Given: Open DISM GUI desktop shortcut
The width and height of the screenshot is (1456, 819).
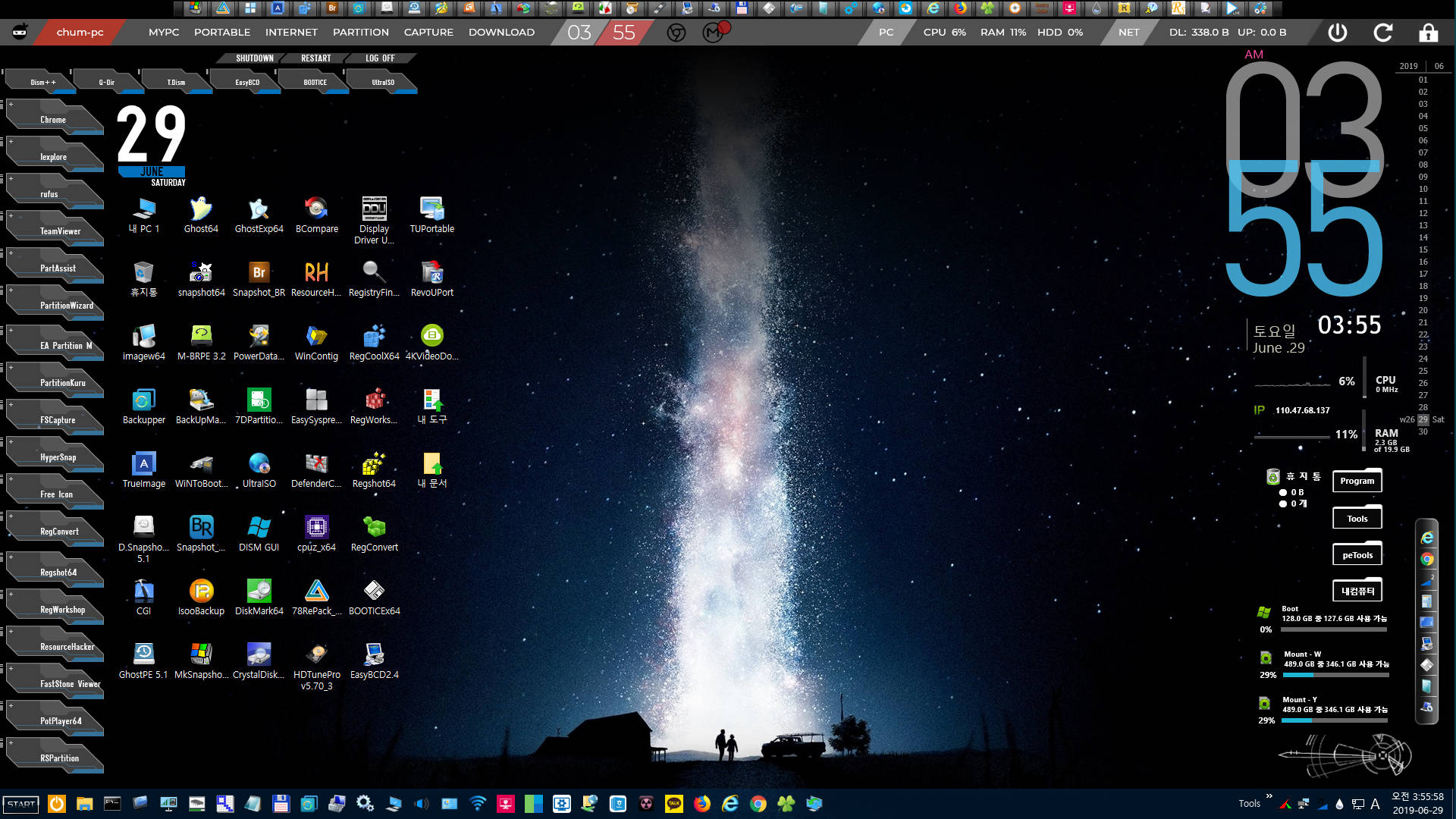Looking at the screenshot, I should (x=259, y=534).
